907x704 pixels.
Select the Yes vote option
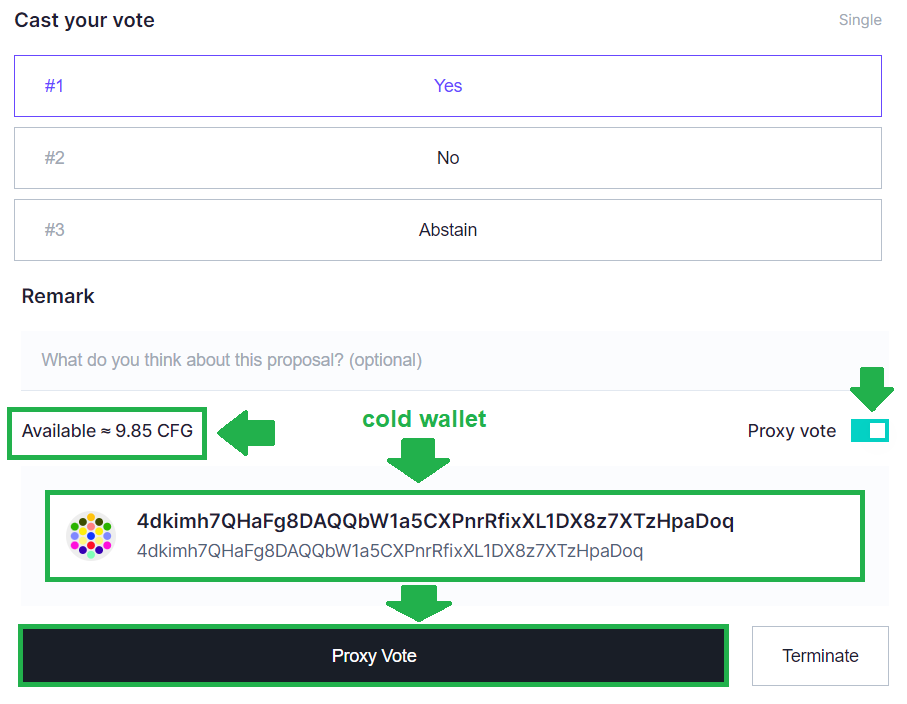coord(448,86)
